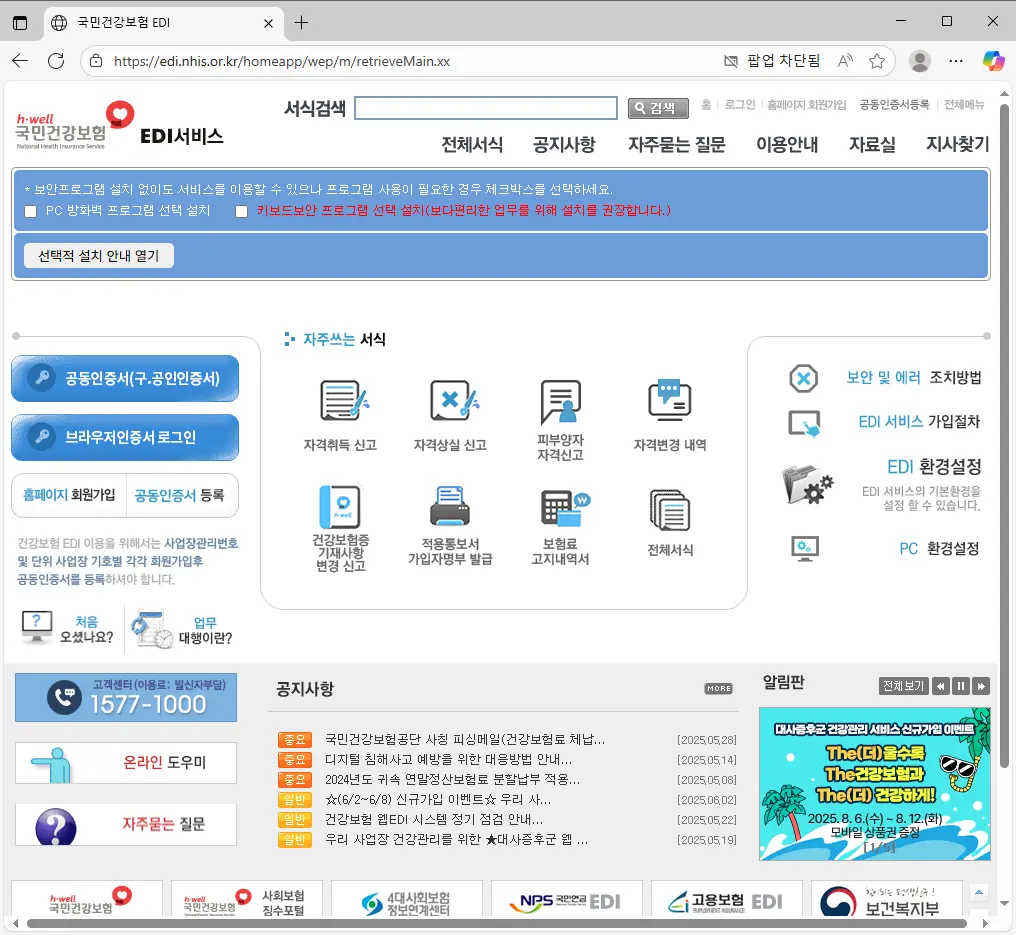Click the 처음 오셨나요? monitor icon
The width and height of the screenshot is (1016, 935).
pos(37,626)
